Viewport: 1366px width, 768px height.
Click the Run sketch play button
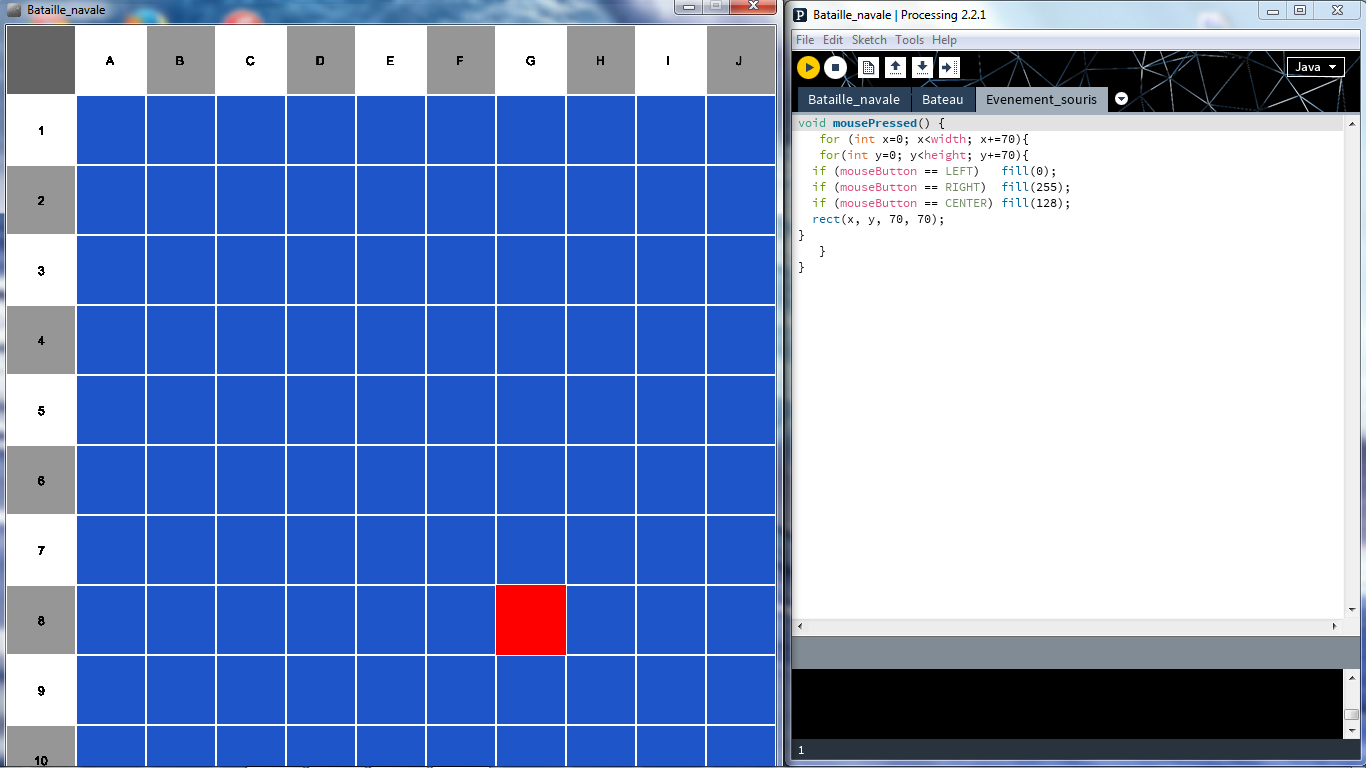(808, 67)
